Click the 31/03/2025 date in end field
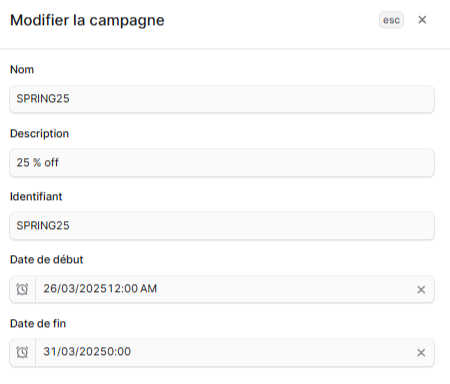 75,352
